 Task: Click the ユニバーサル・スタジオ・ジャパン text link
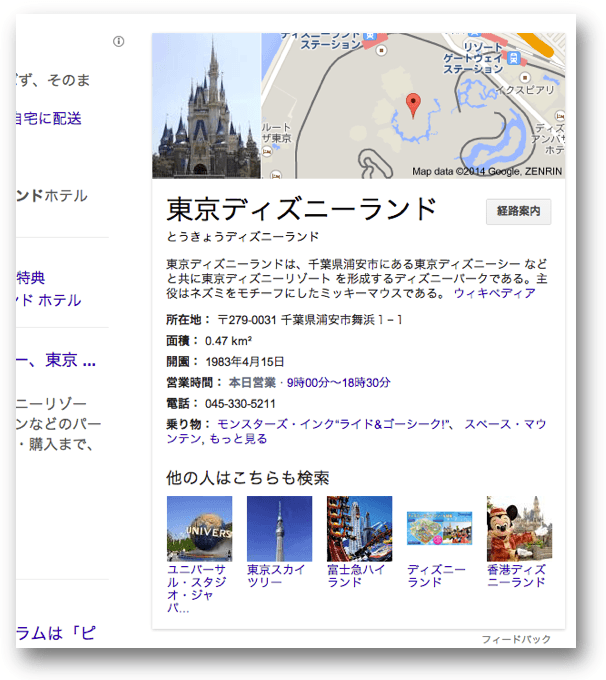pos(197,588)
